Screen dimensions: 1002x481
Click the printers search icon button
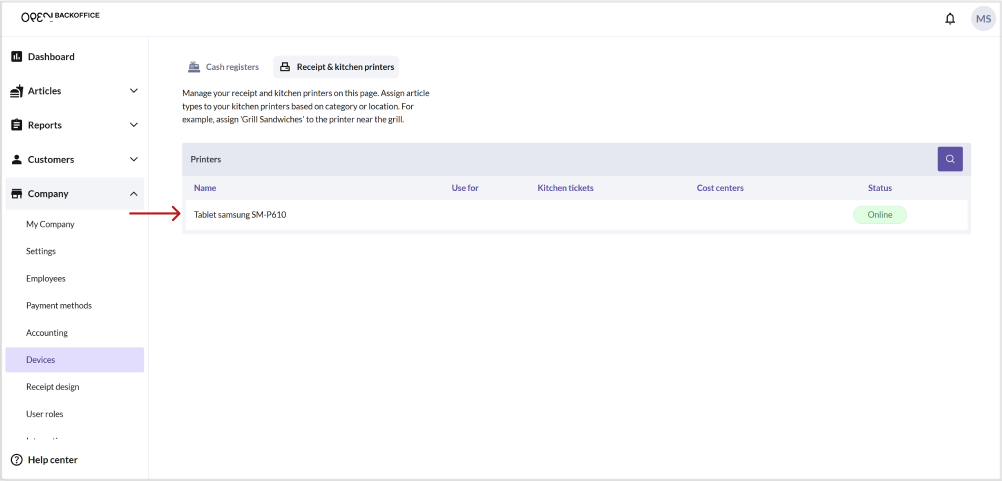tap(950, 159)
